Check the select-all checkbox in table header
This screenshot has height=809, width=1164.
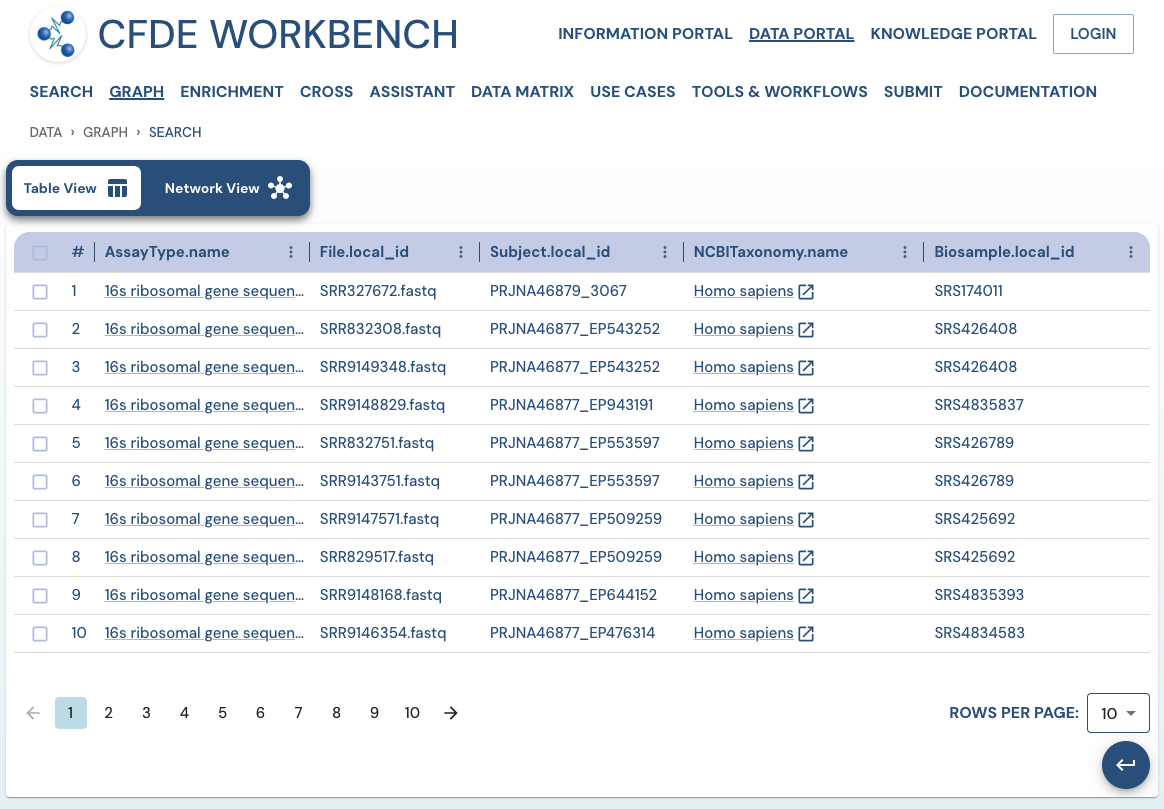click(40, 252)
